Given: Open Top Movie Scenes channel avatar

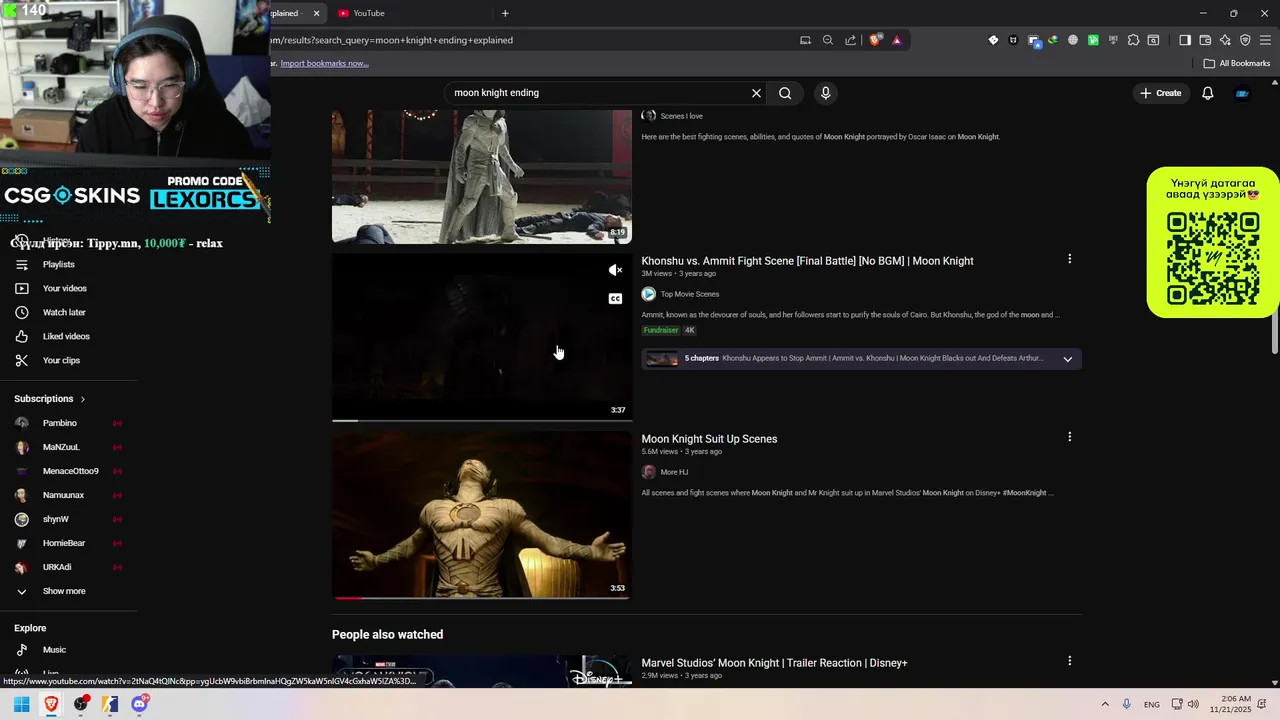Looking at the screenshot, I should [x=648, y=294].
